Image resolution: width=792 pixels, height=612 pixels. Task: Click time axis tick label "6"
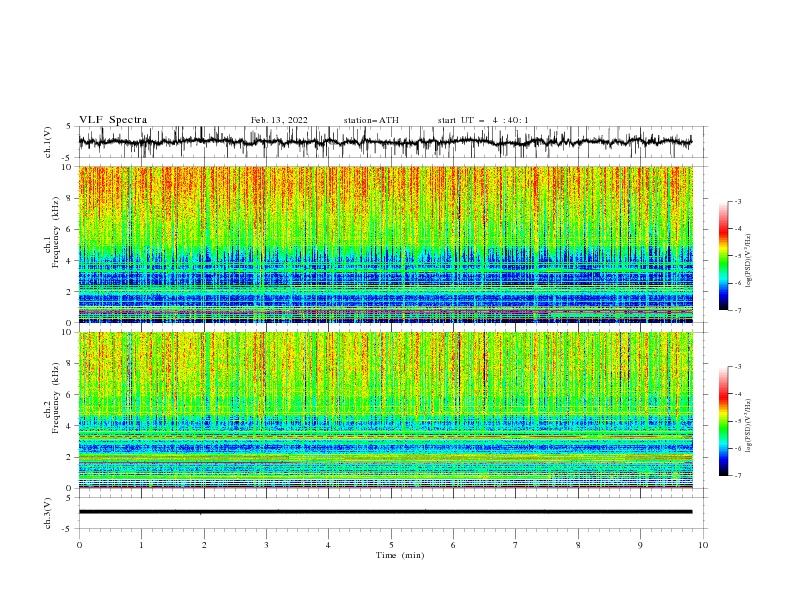(453, 545)
